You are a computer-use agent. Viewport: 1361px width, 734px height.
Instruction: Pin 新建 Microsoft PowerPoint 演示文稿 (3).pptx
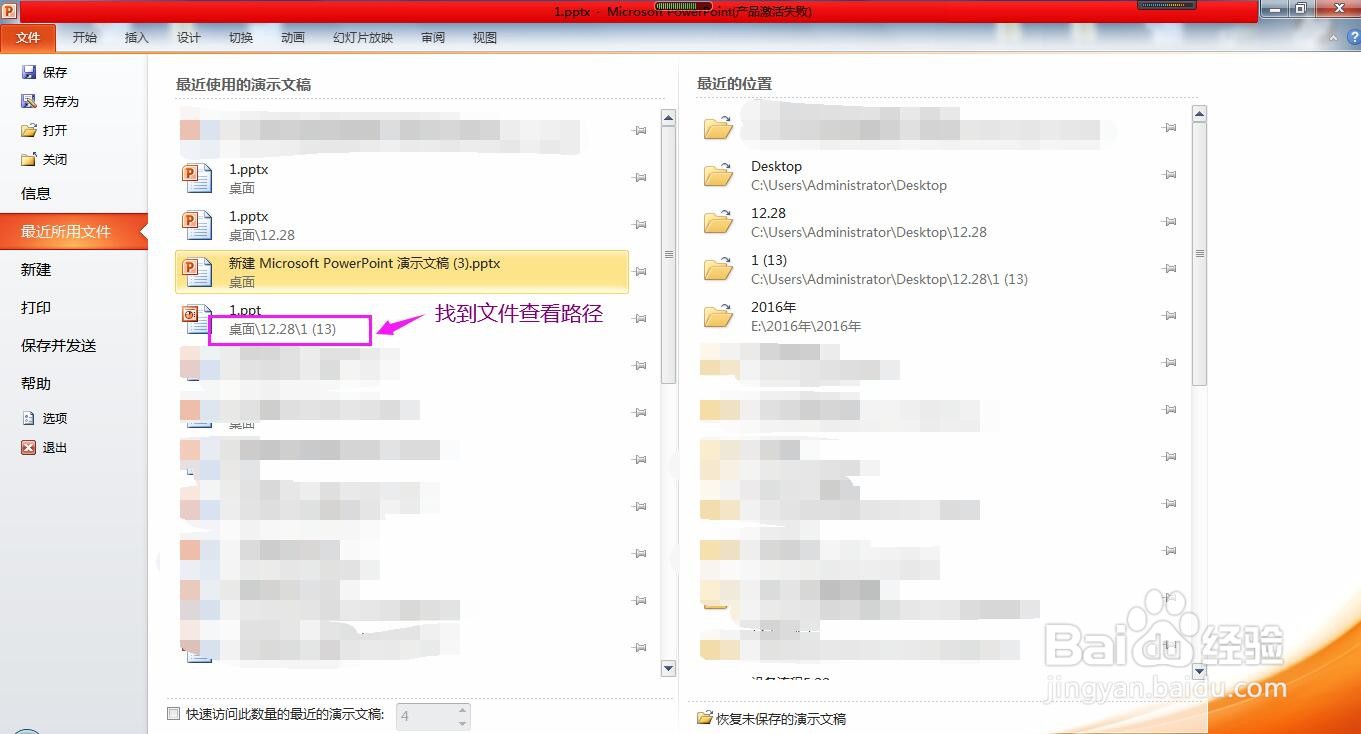[640, 272]
